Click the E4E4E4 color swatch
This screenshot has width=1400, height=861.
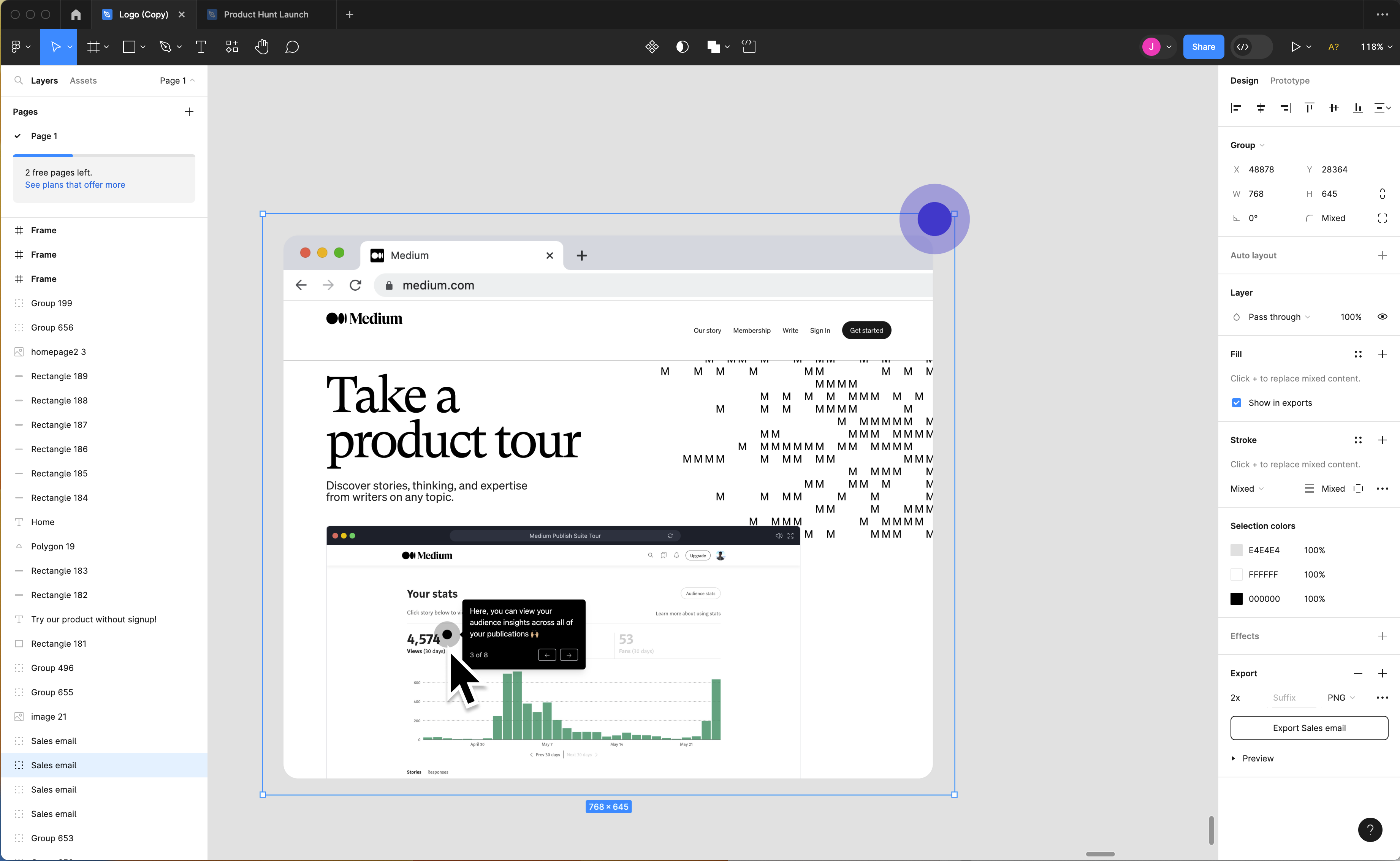click(x=1237, y=550)
